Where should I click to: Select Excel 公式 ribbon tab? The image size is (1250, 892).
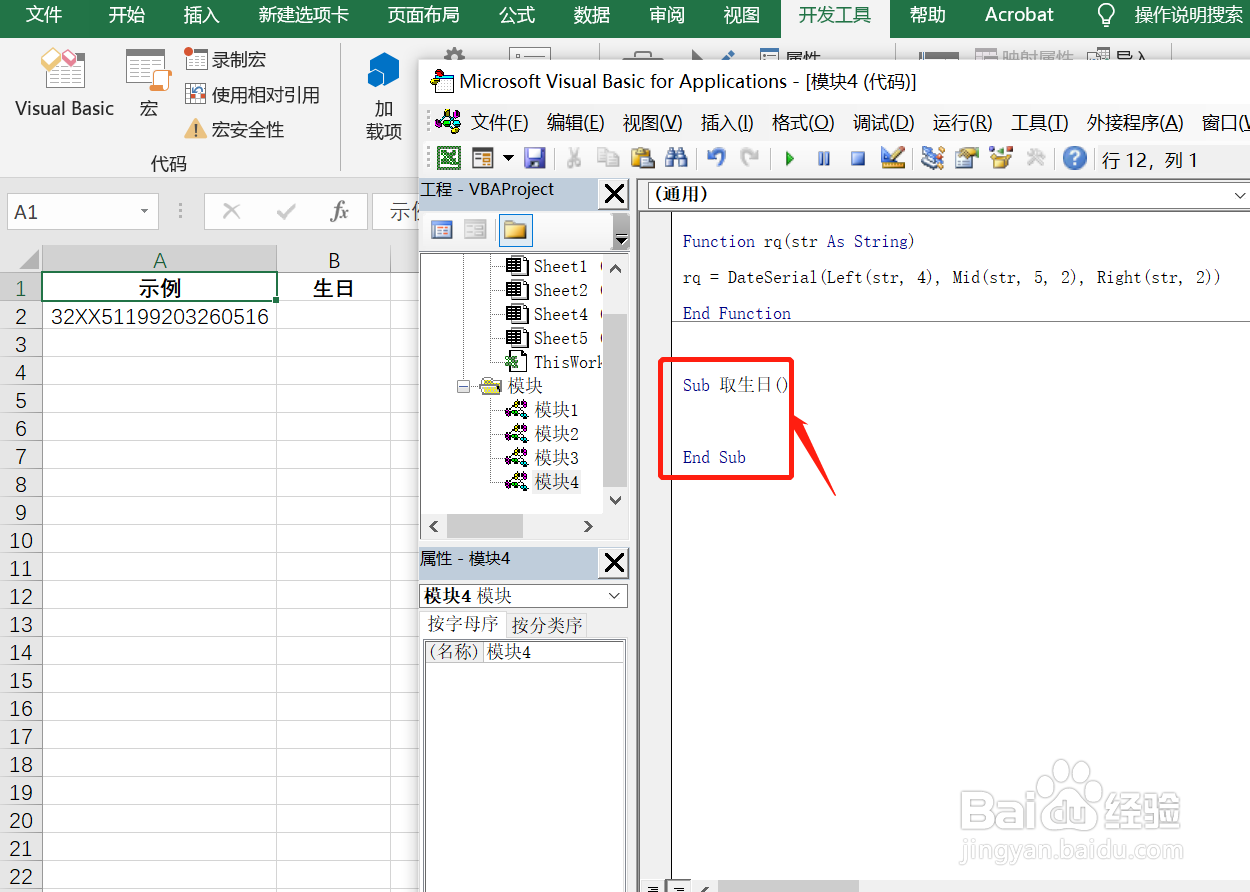click(x=517, y=15)
